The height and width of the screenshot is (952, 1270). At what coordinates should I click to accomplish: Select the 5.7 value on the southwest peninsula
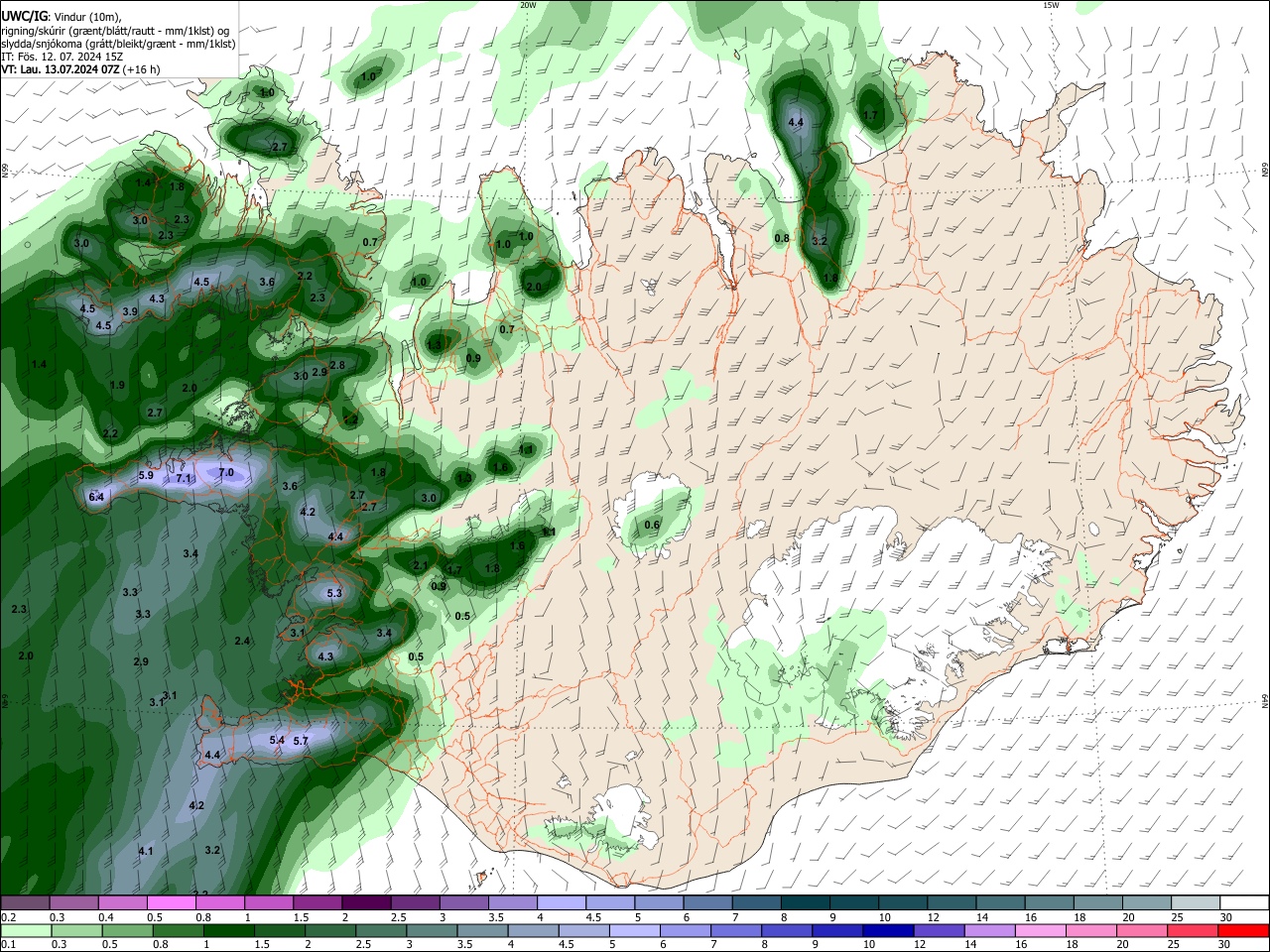tap(302, 741)
